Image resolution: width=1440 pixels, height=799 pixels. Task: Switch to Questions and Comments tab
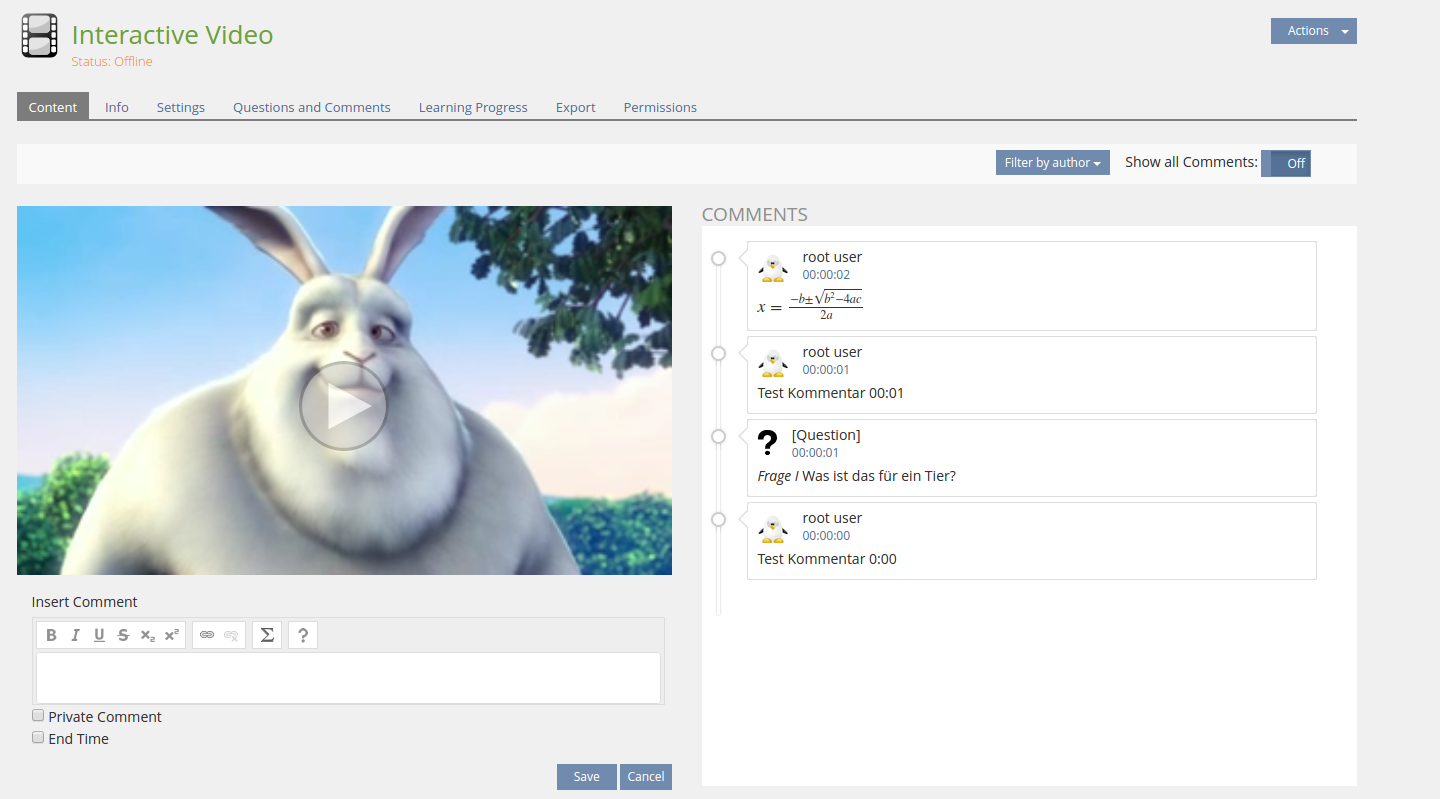312,107
